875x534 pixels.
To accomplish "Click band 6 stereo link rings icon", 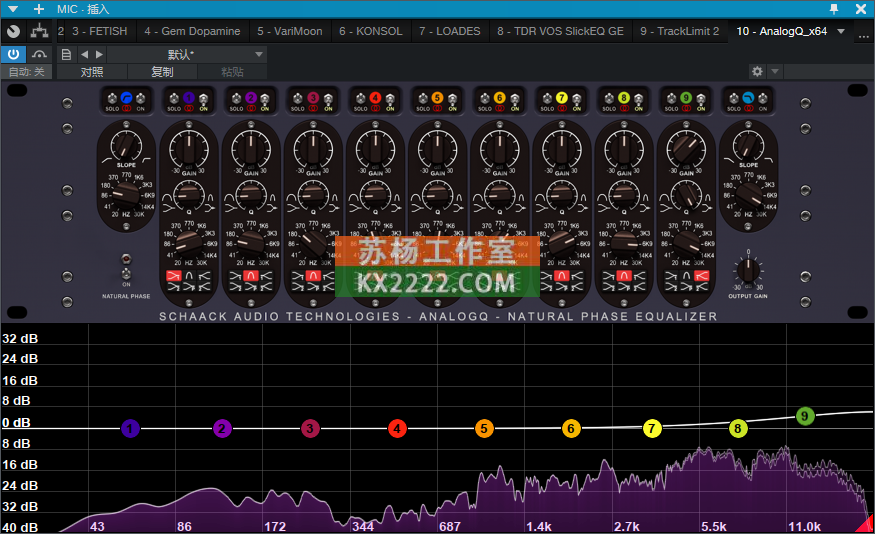I will 500,109.
